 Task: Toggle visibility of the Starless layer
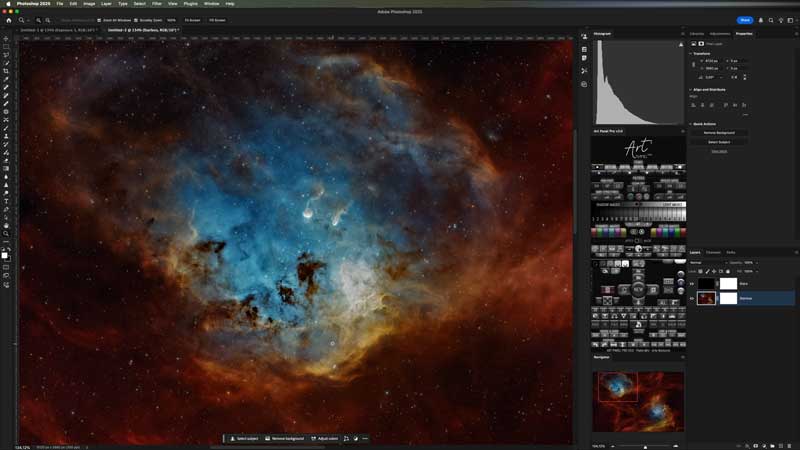tap(692, 298)
